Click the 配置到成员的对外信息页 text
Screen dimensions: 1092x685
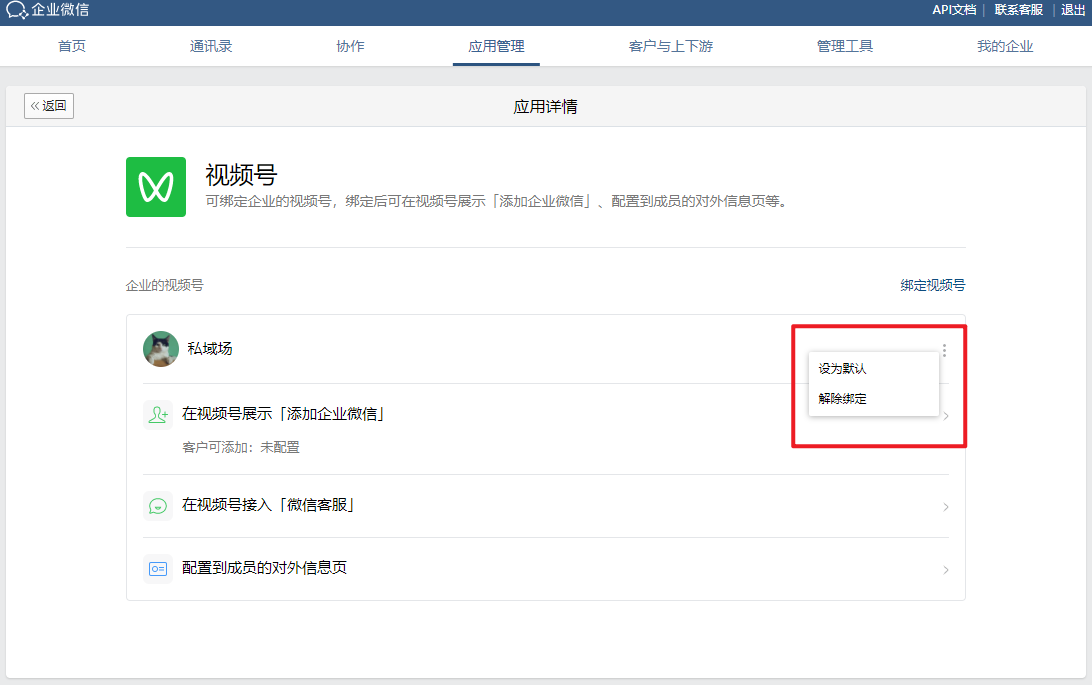click(265, 567)
